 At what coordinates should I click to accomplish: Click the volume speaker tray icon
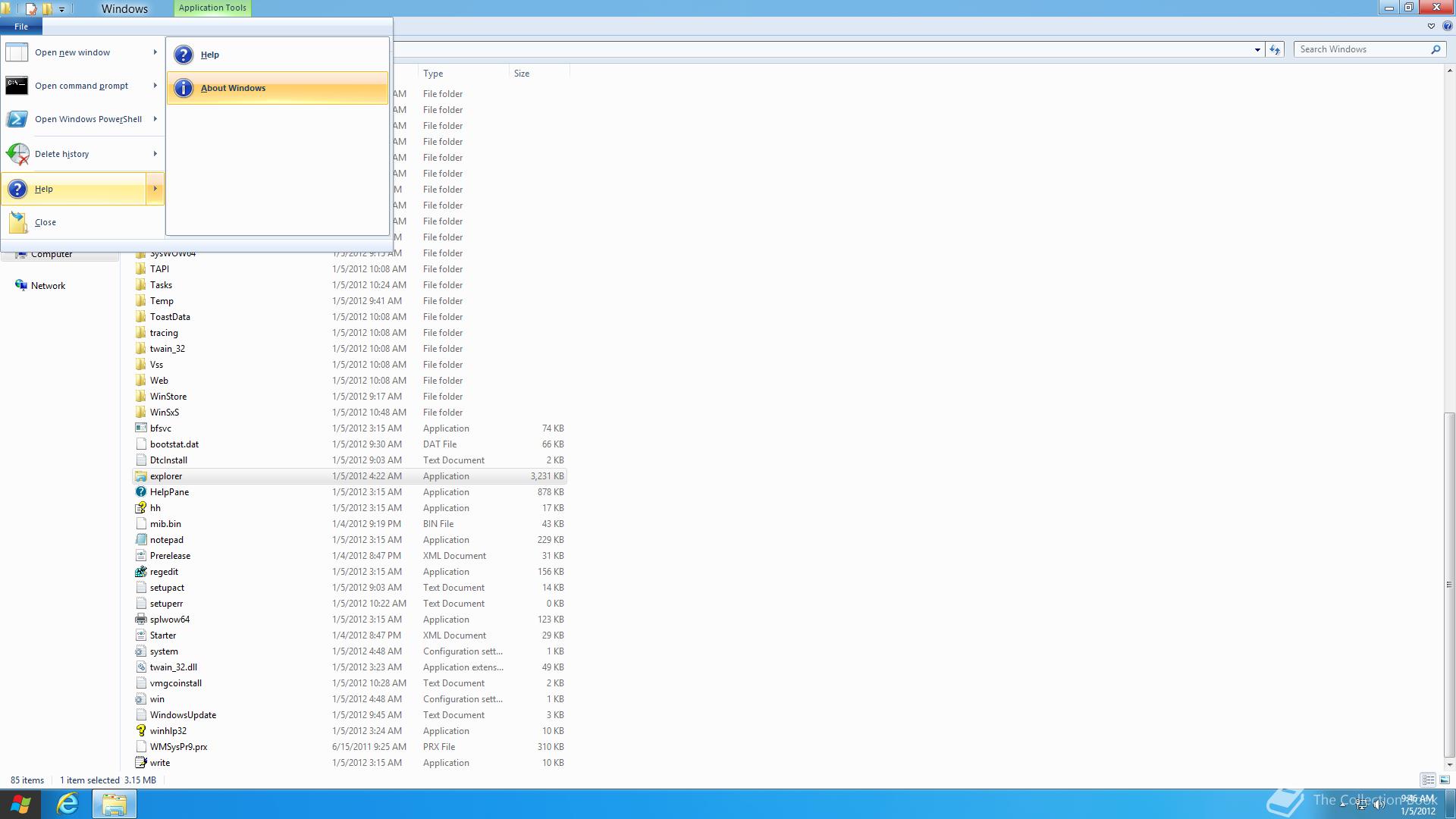1379,805
